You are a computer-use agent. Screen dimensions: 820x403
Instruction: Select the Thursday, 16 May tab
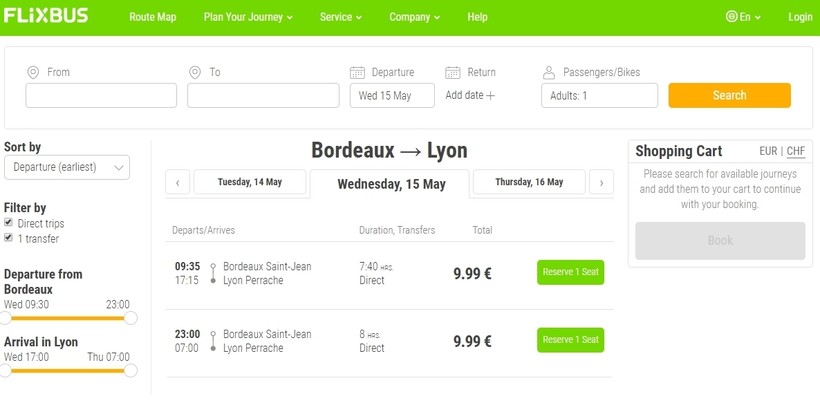tap(528, 182)
